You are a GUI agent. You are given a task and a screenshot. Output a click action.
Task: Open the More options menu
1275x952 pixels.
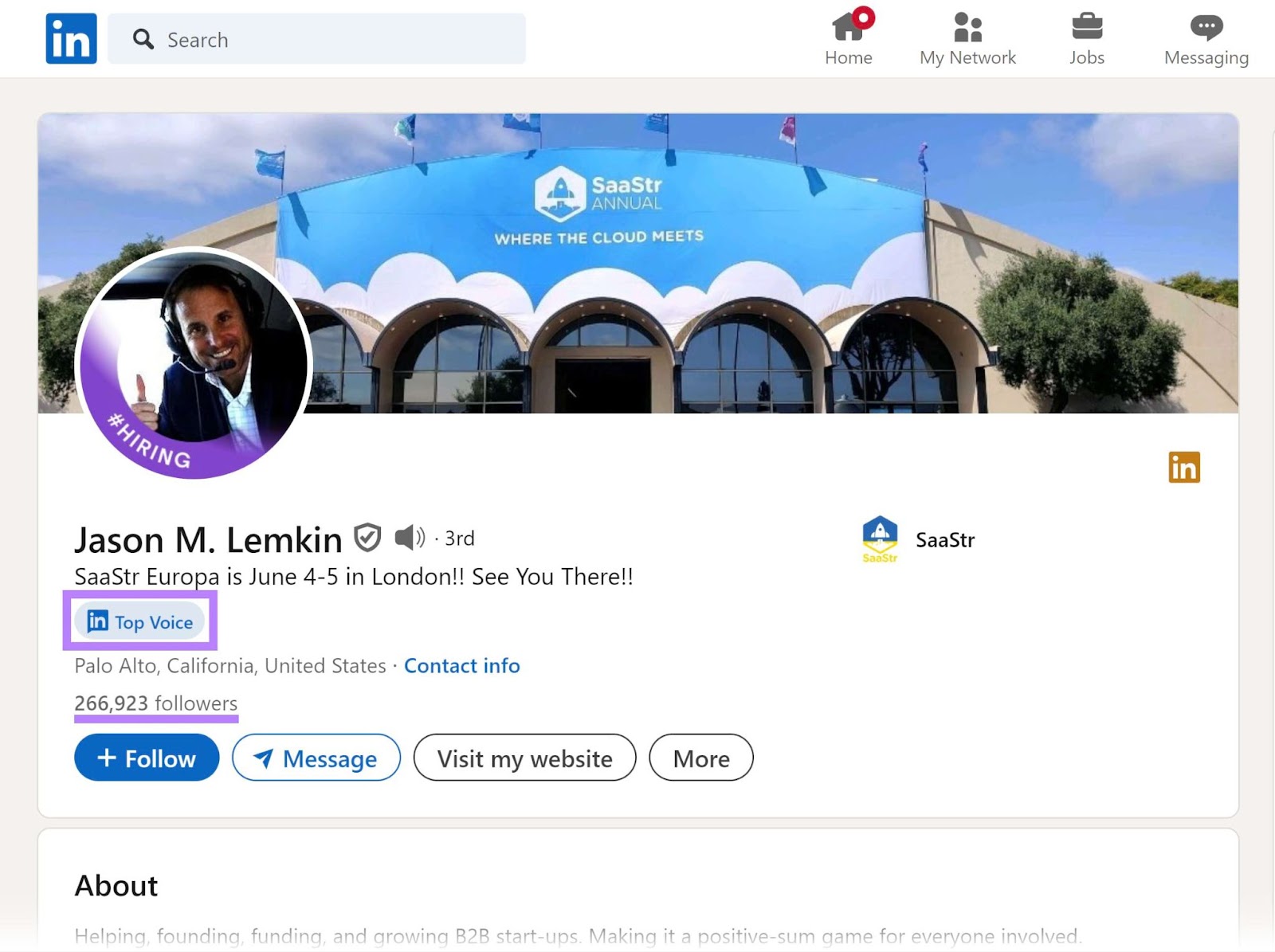pyautogui.click(x=700, y=758)
